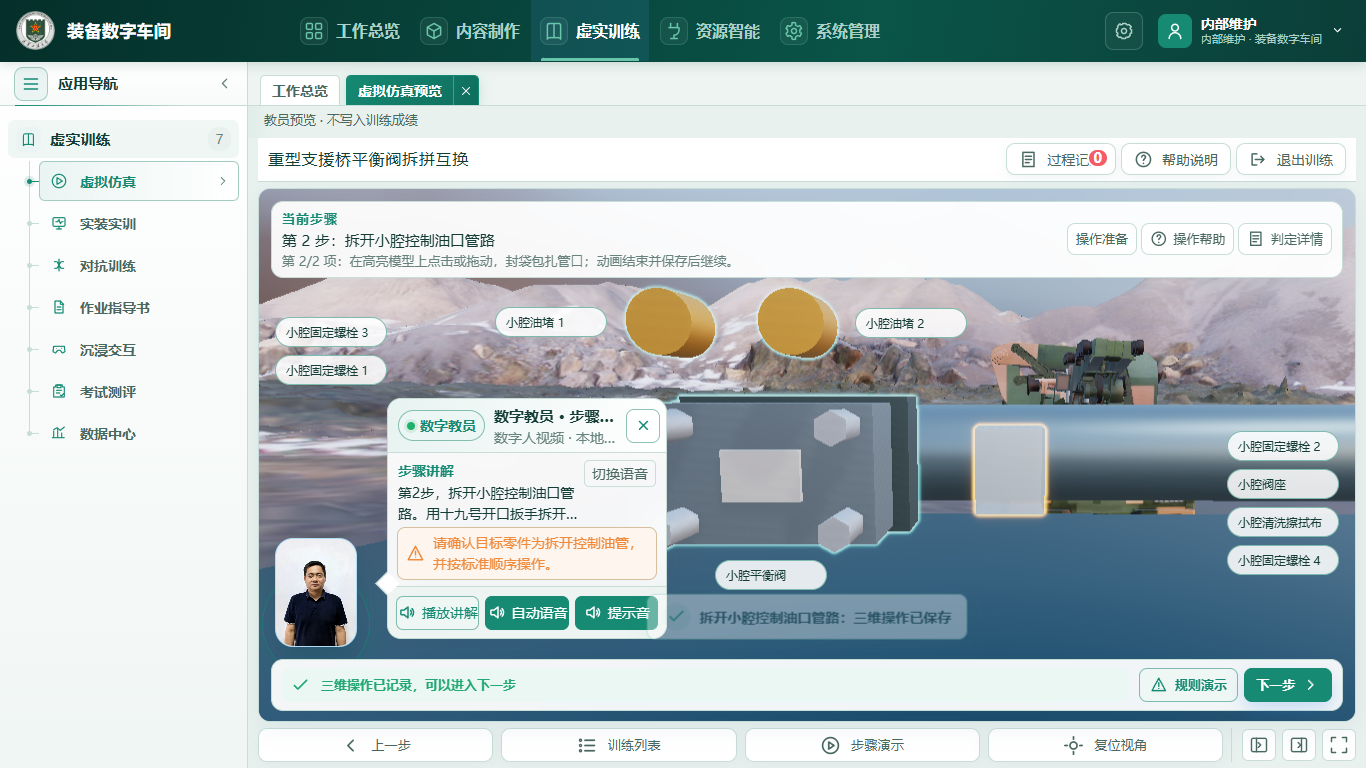The height and width of the screenshot is (768, 1366).
Task: Click the 帮助说明 help button
Action: [1176, 160]
